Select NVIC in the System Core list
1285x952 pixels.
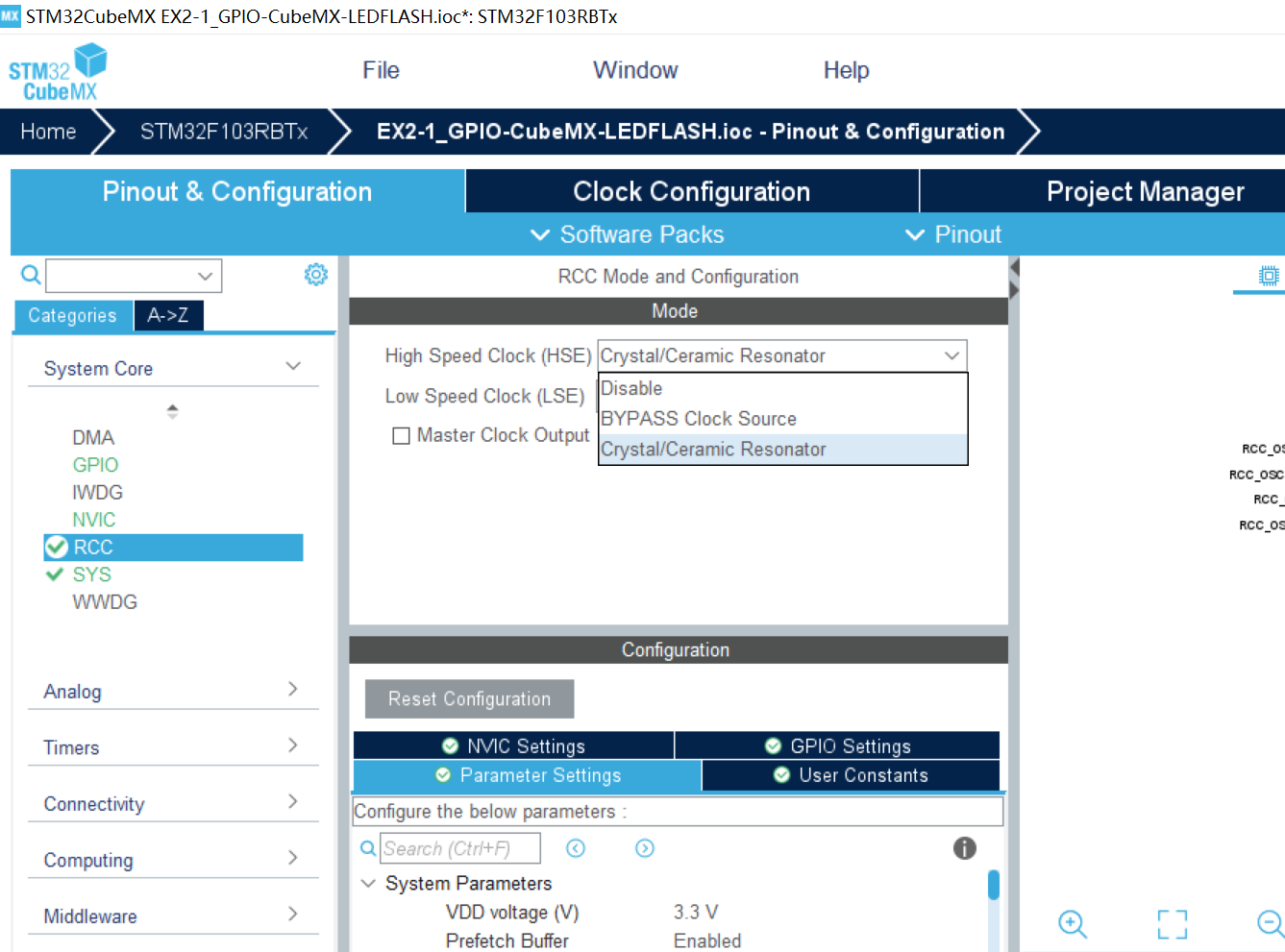(x=94, y=520)
